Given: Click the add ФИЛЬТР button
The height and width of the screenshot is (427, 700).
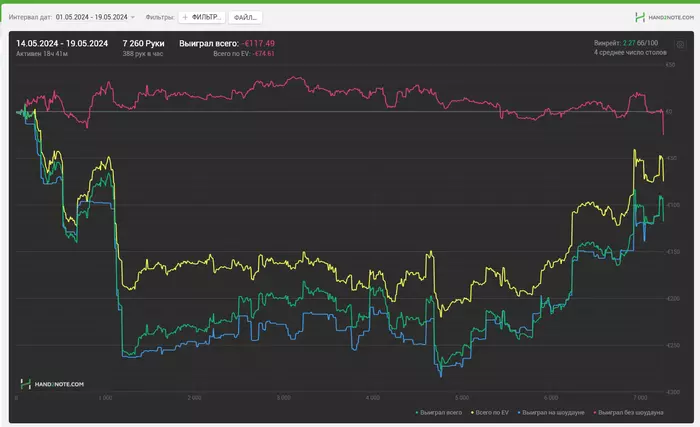Looking at the screenshot, I should (202, 17).
